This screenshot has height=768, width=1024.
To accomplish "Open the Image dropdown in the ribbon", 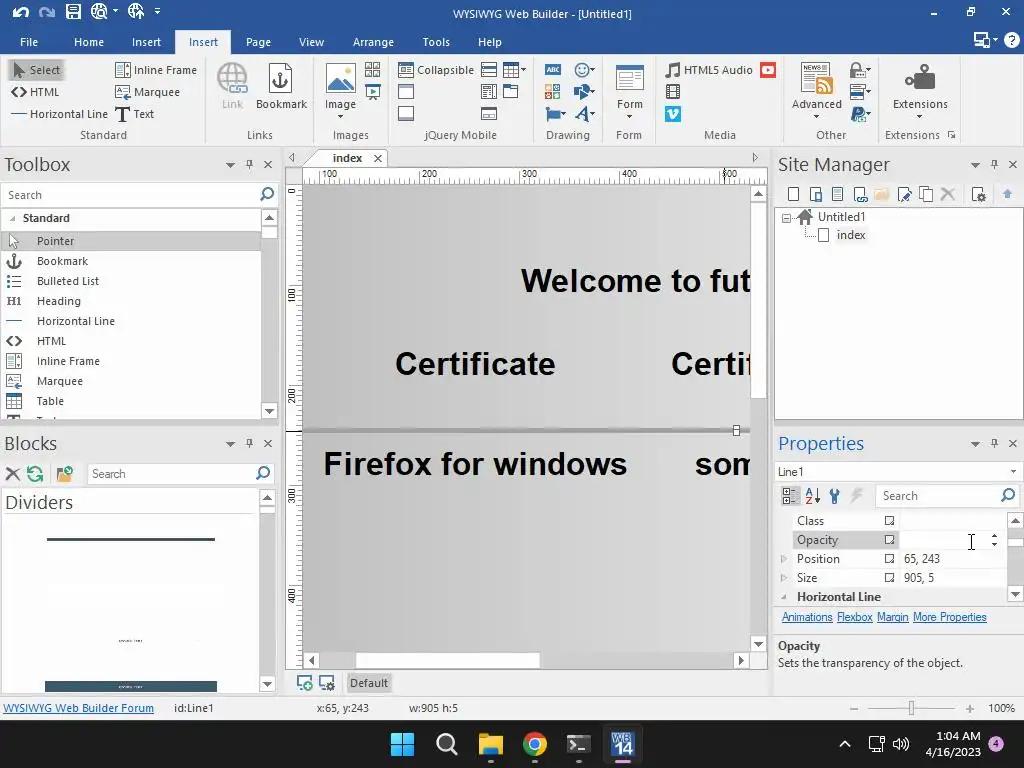I will pos(340,116).
